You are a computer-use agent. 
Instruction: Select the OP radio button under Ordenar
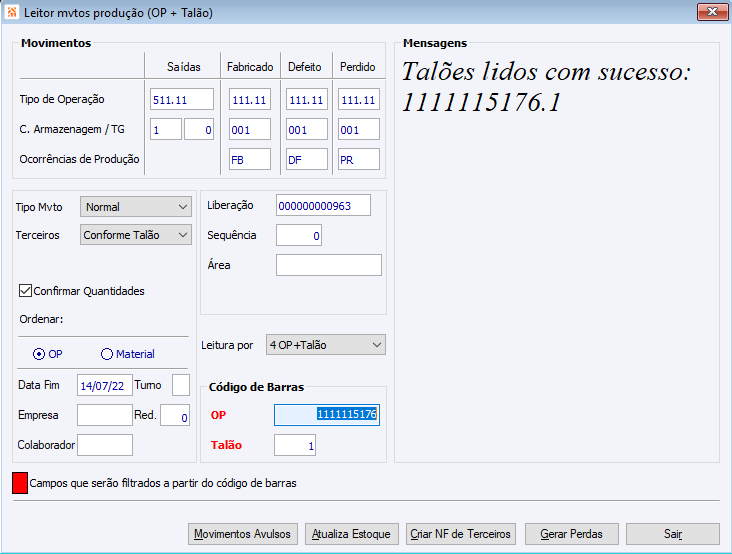(x=39, y=354)
